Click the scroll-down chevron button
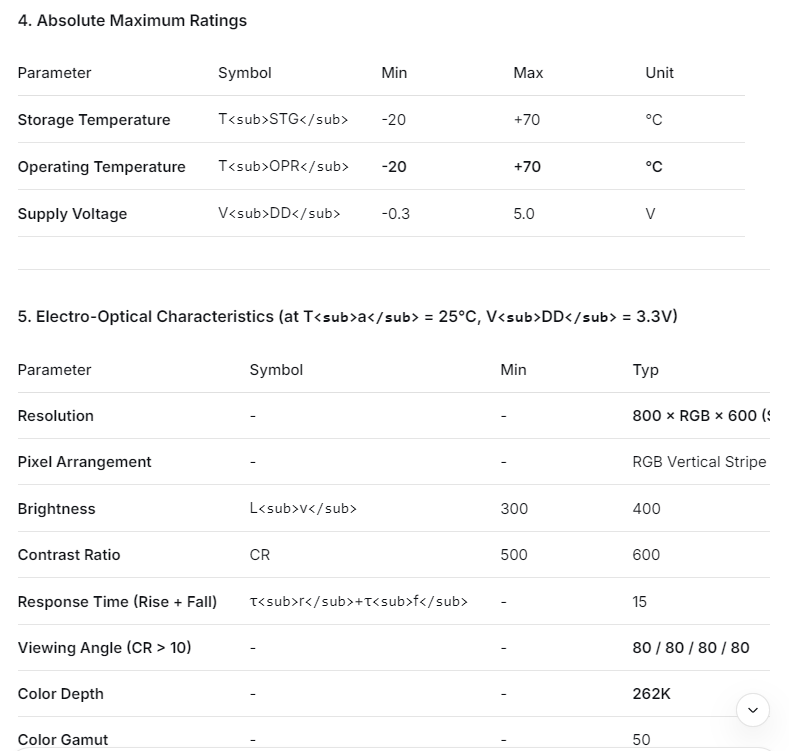Screen dimensions: 789x751 (x=752, y=710)
